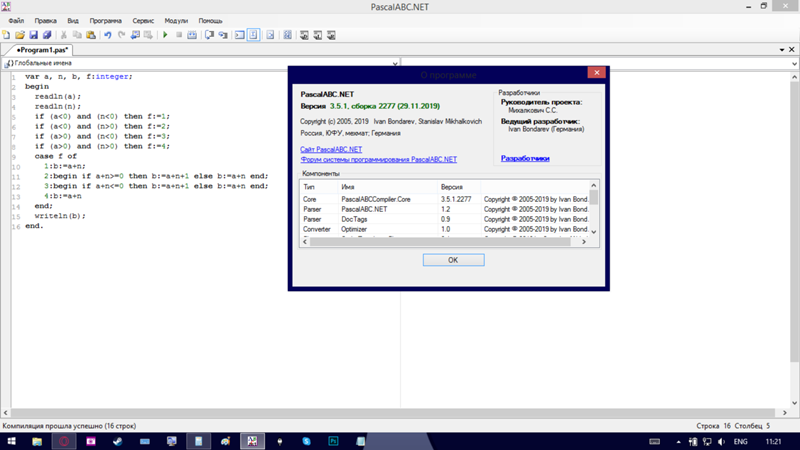Click on 'case f of' code line
This screenshot has width=800, height=450.
click(x=56, y=156)
